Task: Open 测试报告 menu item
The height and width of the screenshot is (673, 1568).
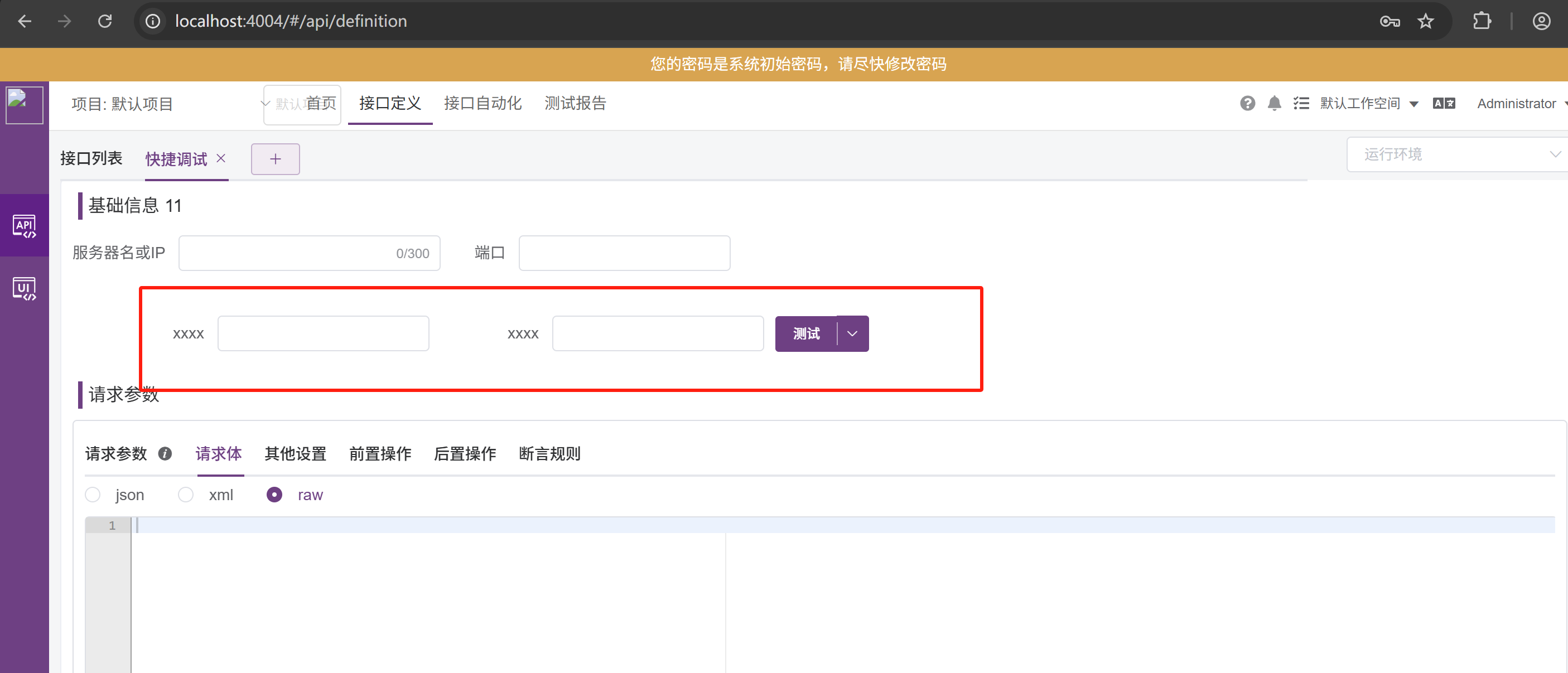Action: pyautogui.click(x=575, y=104)
